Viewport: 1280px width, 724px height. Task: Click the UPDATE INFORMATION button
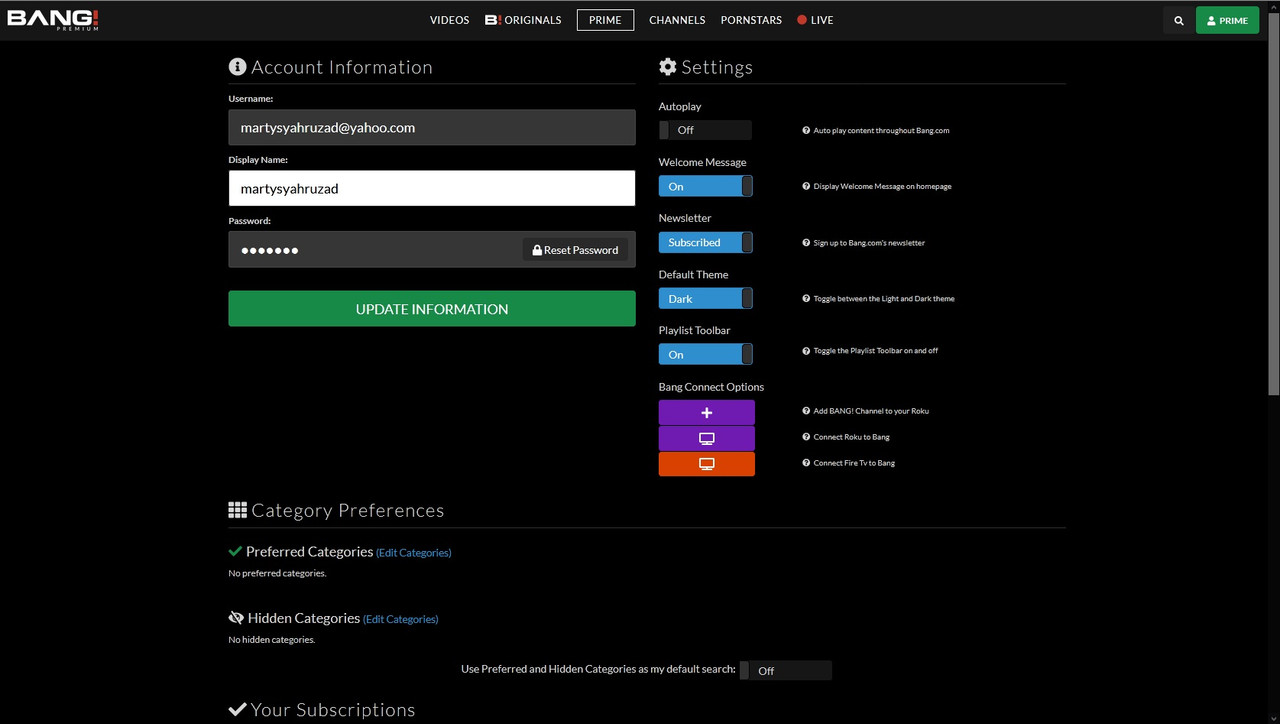432,309
